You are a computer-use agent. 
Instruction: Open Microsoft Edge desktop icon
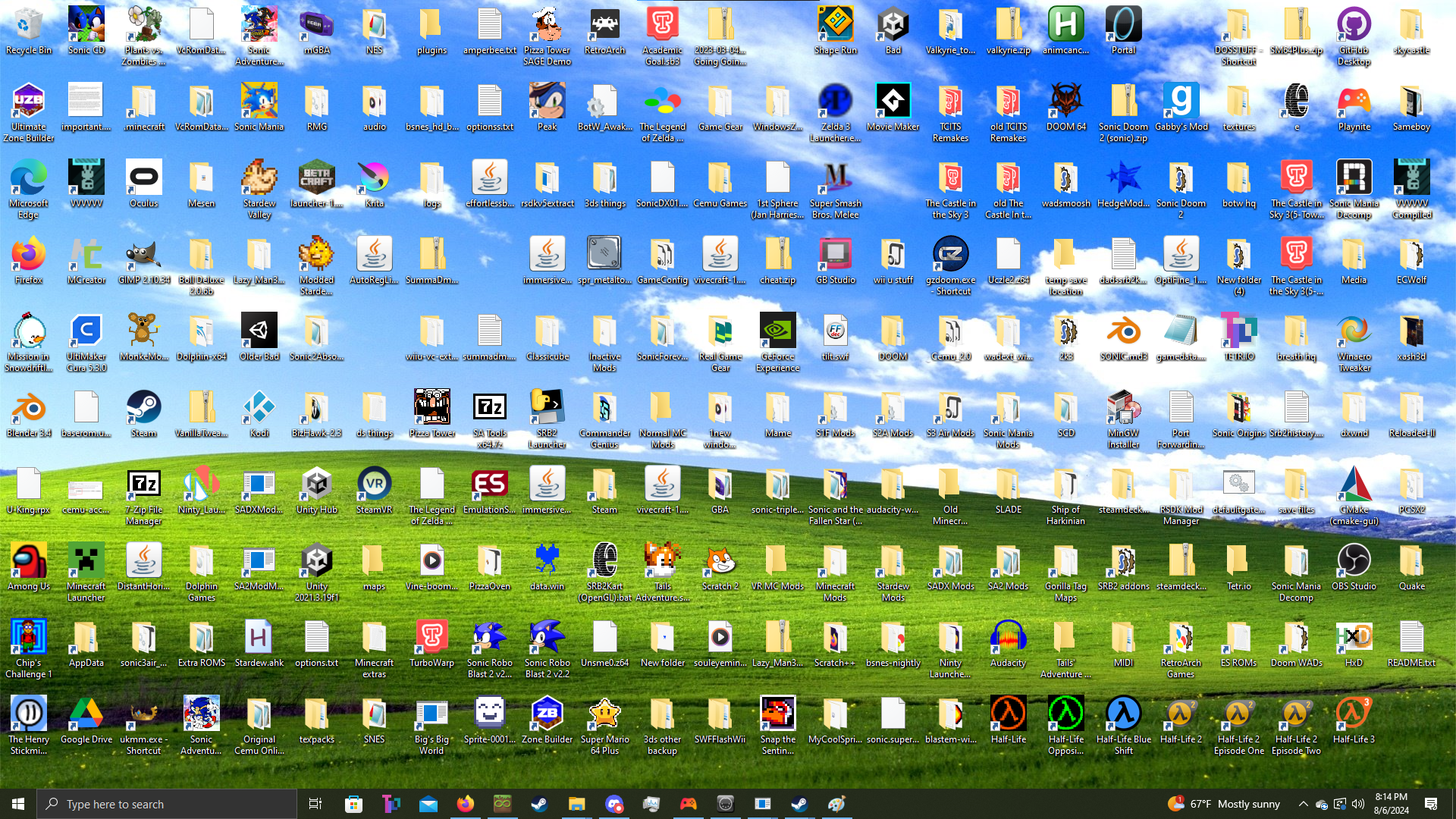[29, 189]
